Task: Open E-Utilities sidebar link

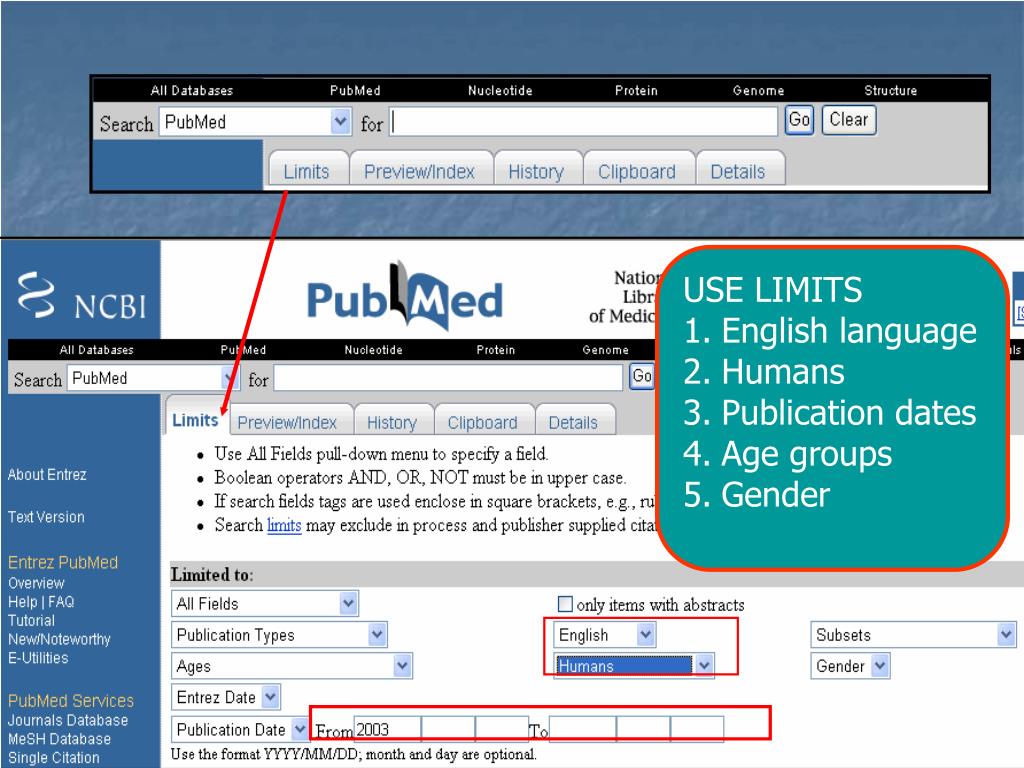Action: [x=38, y=658]
